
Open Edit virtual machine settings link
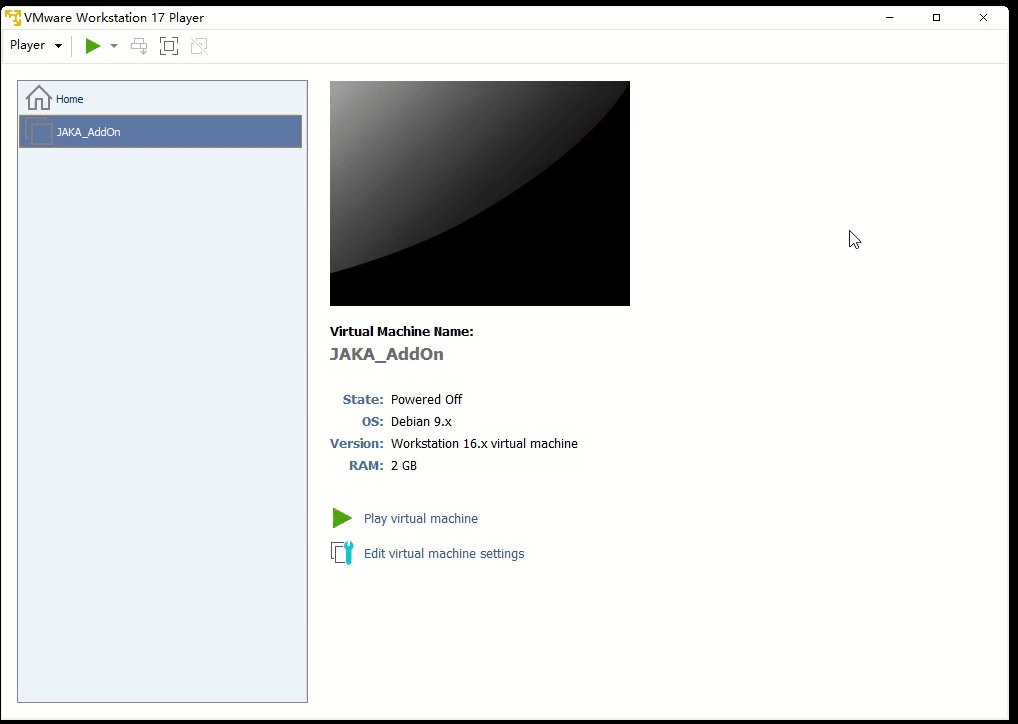444,553
